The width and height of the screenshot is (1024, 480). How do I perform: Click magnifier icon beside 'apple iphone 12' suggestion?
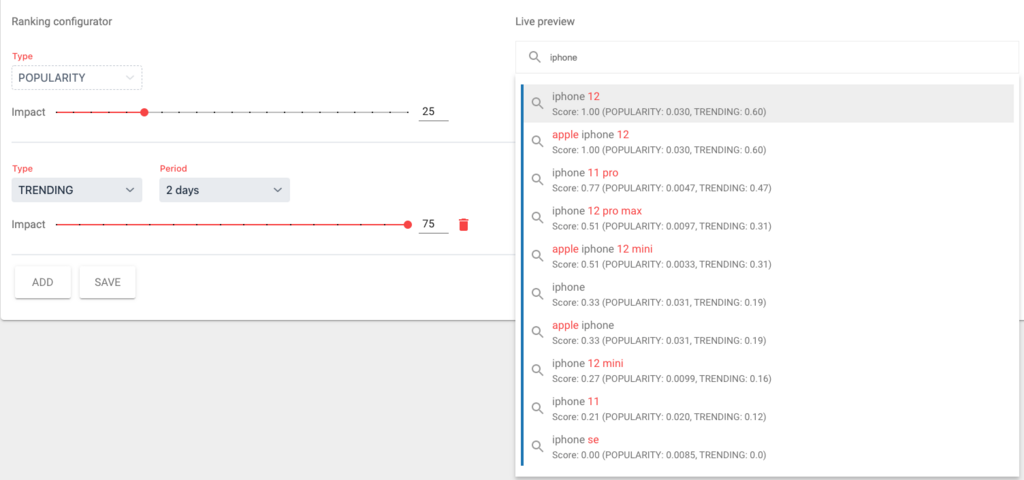pyautogui.click(x=537, y=141)
